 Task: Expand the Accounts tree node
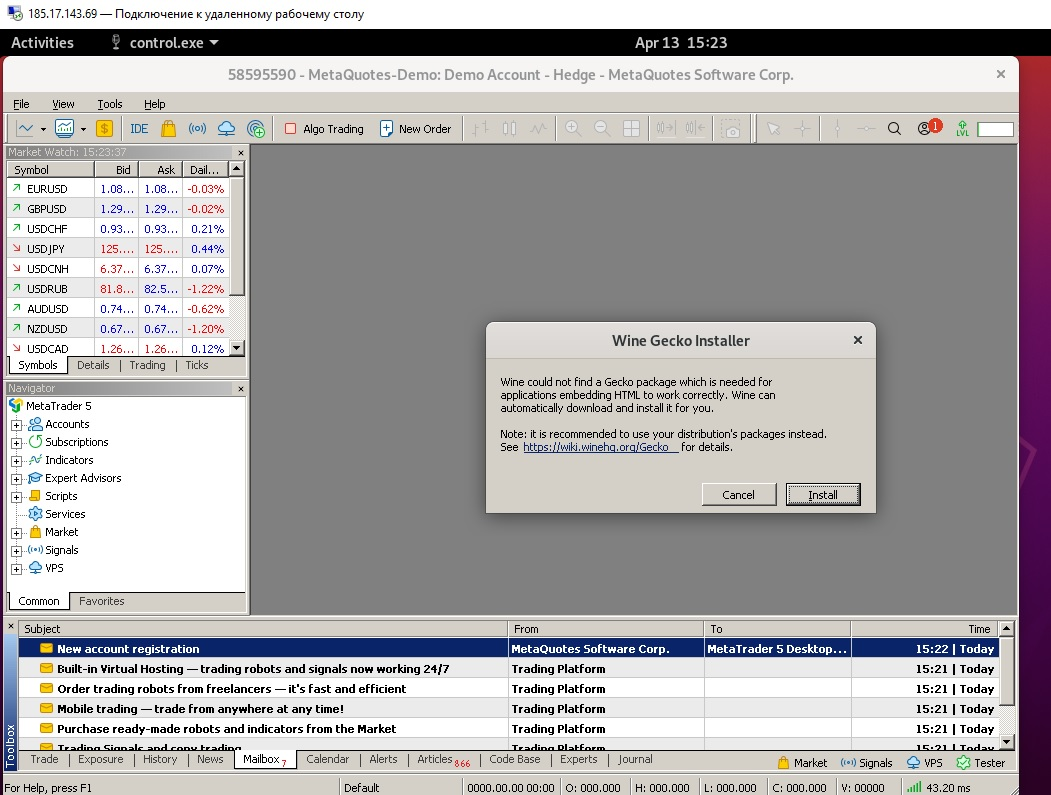(x=17, y=425)
